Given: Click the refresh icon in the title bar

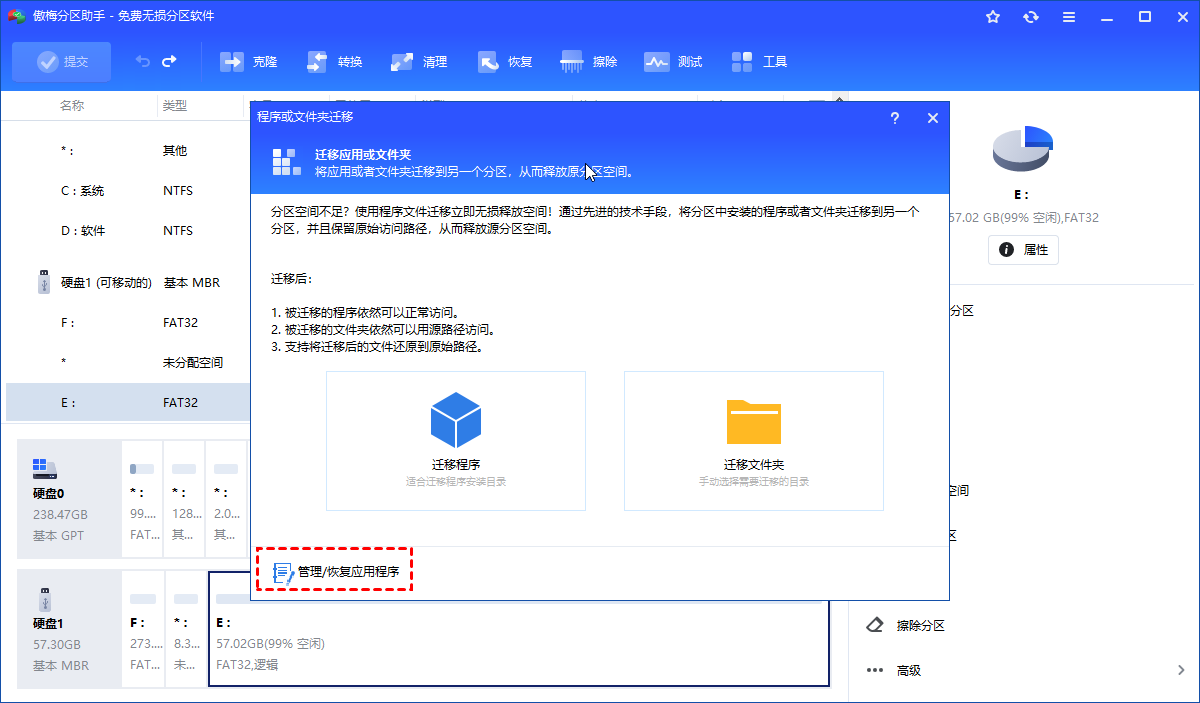Looking at the screenshot, I should coord(1031,17).
